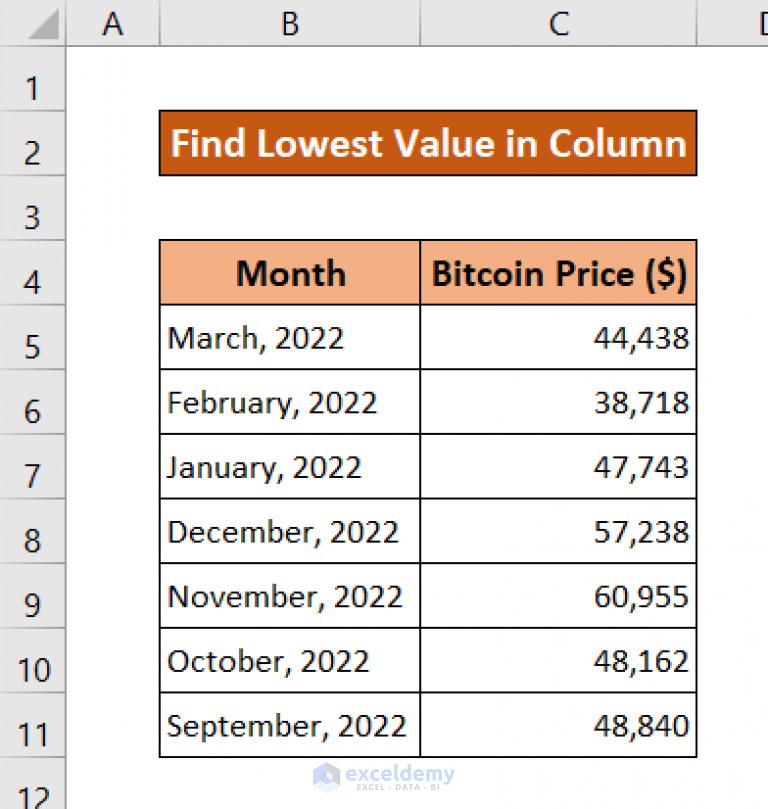Screen dimensions: 768x809
Task: Select row header 1
Action: pyautogui.click(x=32, y=88)
